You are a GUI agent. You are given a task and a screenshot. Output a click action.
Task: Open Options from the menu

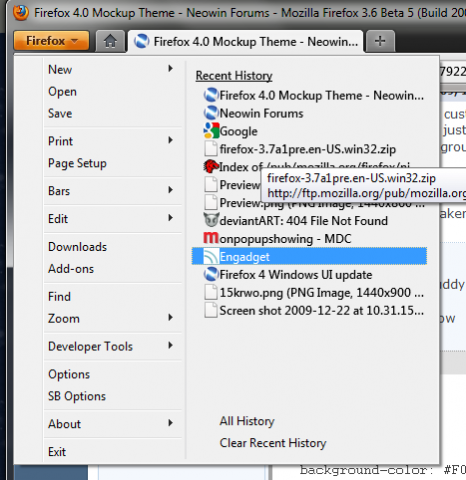[x=69, y=374]
